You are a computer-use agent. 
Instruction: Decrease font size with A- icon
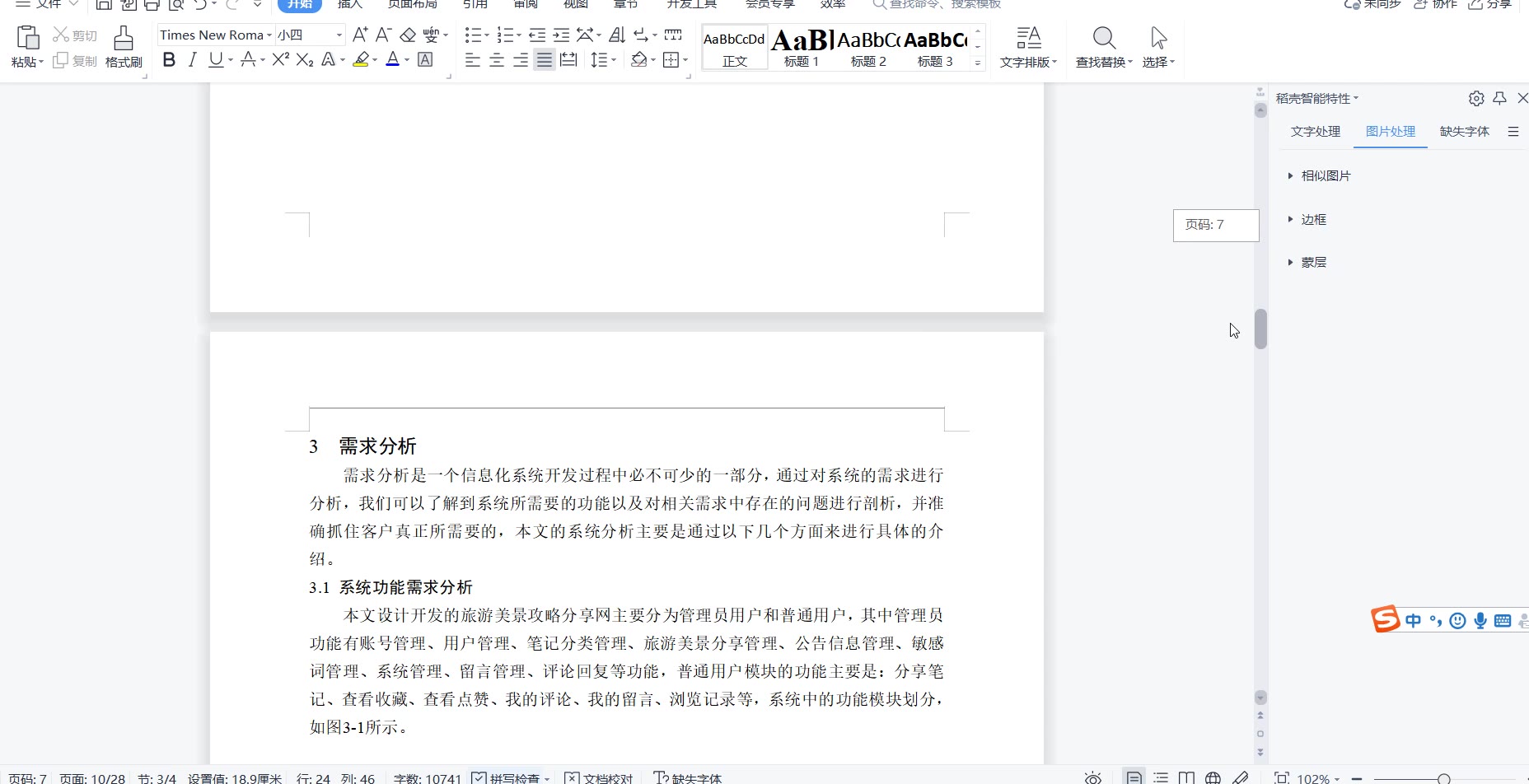click(383, 35)
